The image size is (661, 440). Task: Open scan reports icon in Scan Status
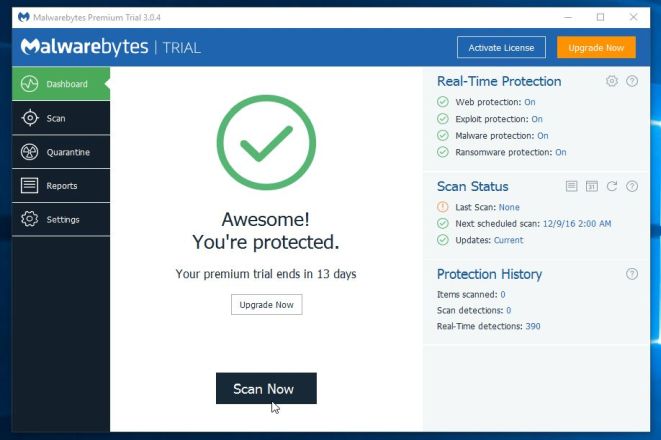(572, 186)
